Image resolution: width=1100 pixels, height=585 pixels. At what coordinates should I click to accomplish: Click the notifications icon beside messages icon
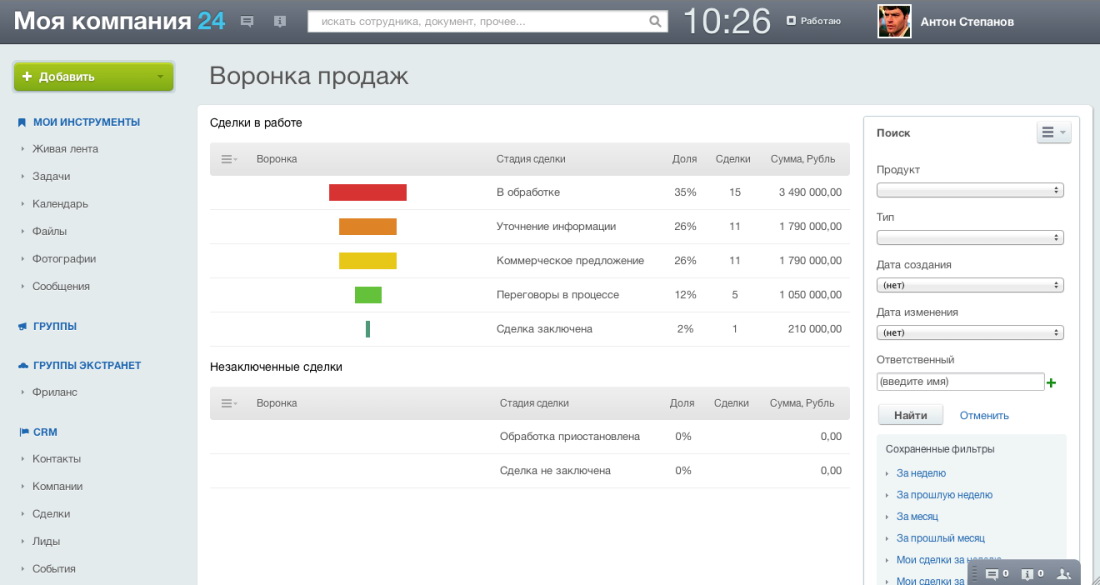click(279, 21)
